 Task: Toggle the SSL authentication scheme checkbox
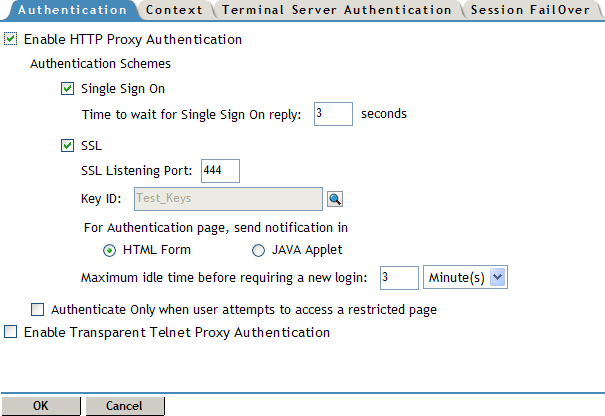(x=68, y=146)
